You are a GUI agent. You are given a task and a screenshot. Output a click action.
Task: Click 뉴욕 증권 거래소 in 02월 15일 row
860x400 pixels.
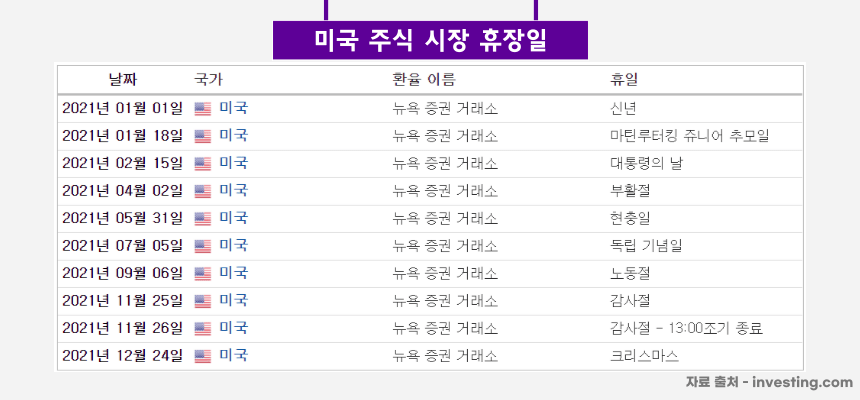click(445, 164)
